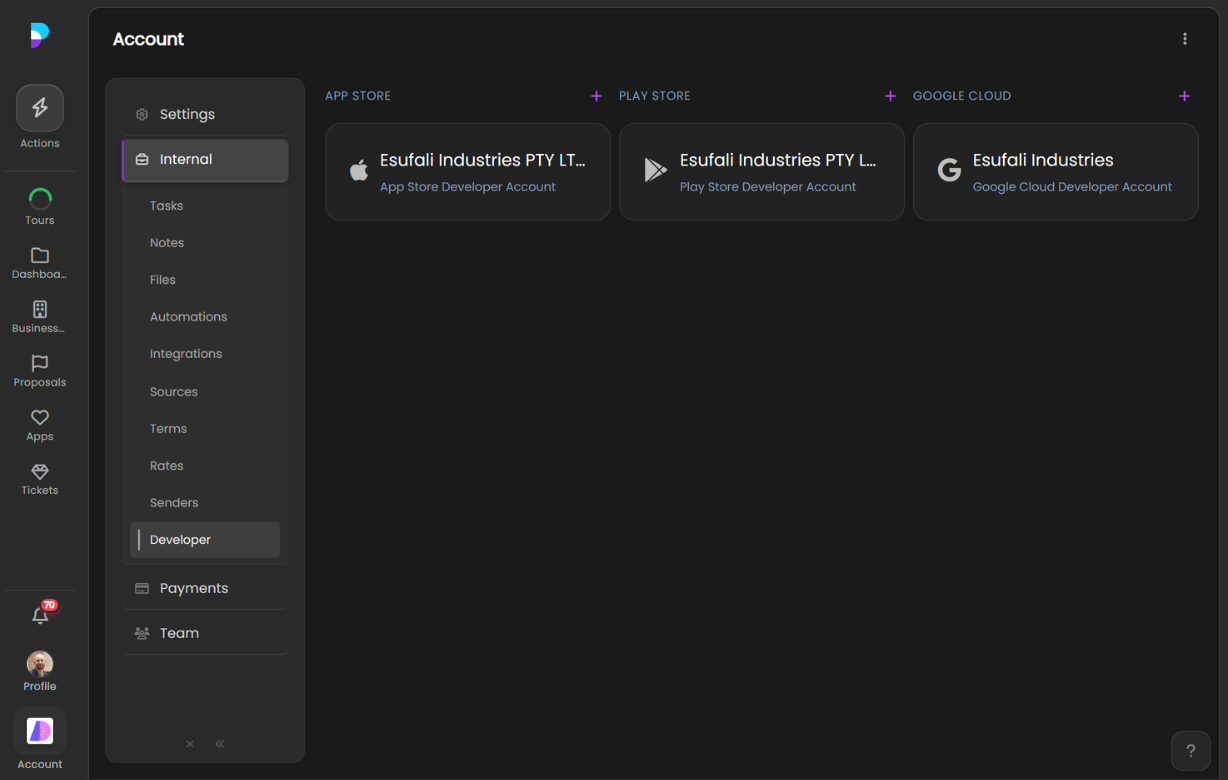Image resolution: width=1228 pixels, height=780 pixels.
Task: Select Integrations in the Internal menu
Action: pyautogui.click(x=186, y=354)
